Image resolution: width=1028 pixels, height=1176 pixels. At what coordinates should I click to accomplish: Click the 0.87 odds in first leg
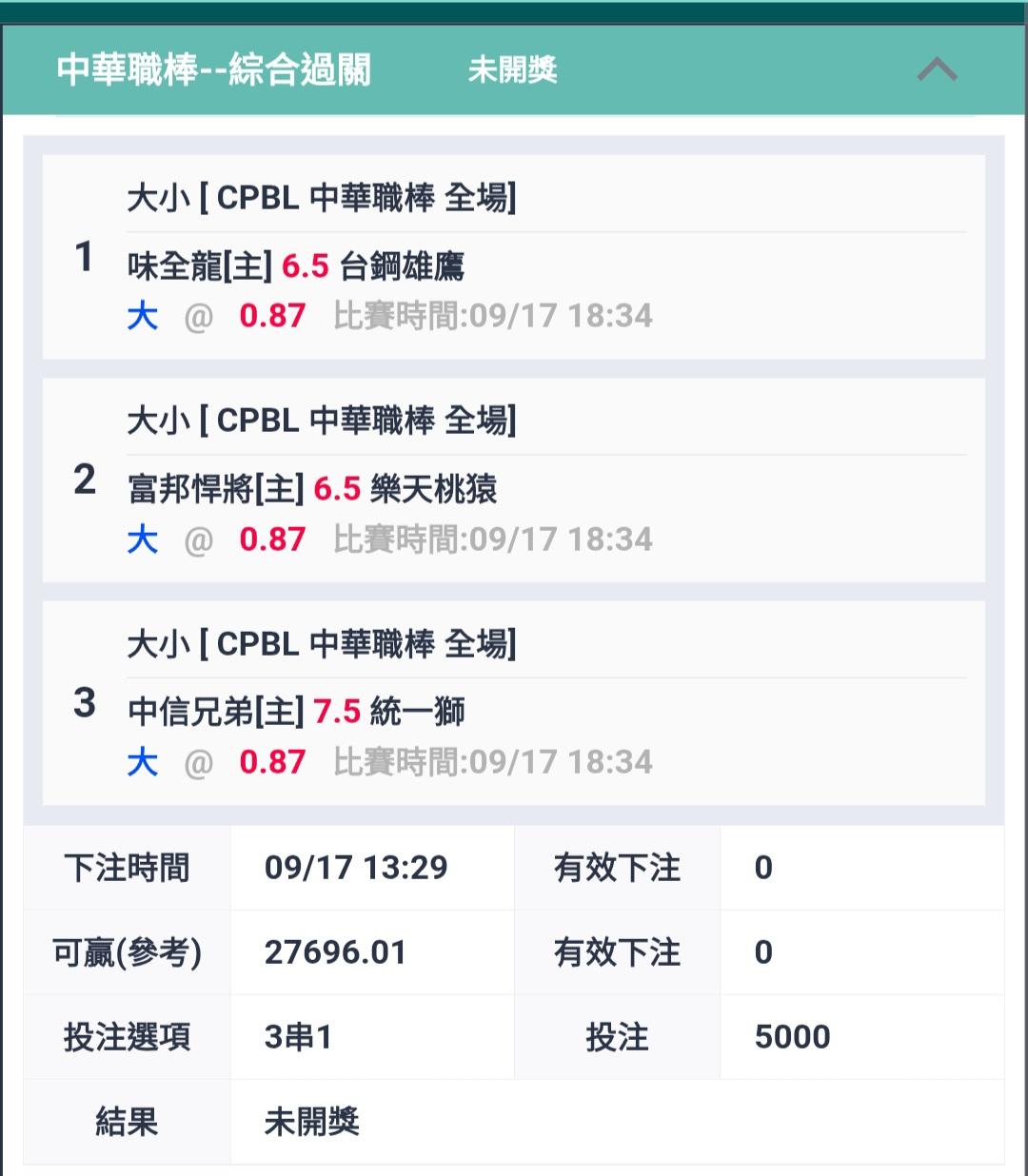[x=272, y=316]
